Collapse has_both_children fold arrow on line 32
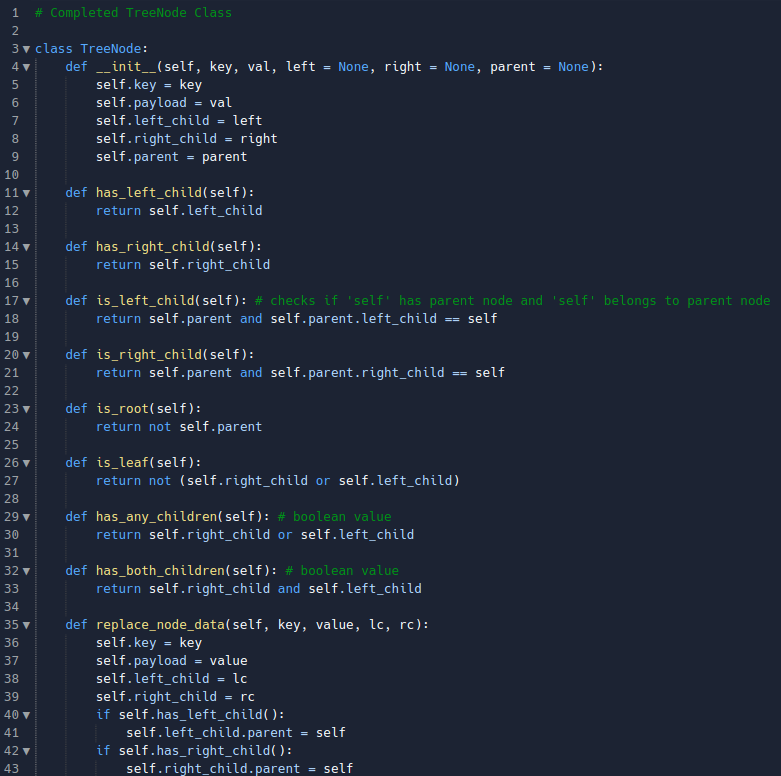Screen dimensions: 781x776 coord(26,571)
